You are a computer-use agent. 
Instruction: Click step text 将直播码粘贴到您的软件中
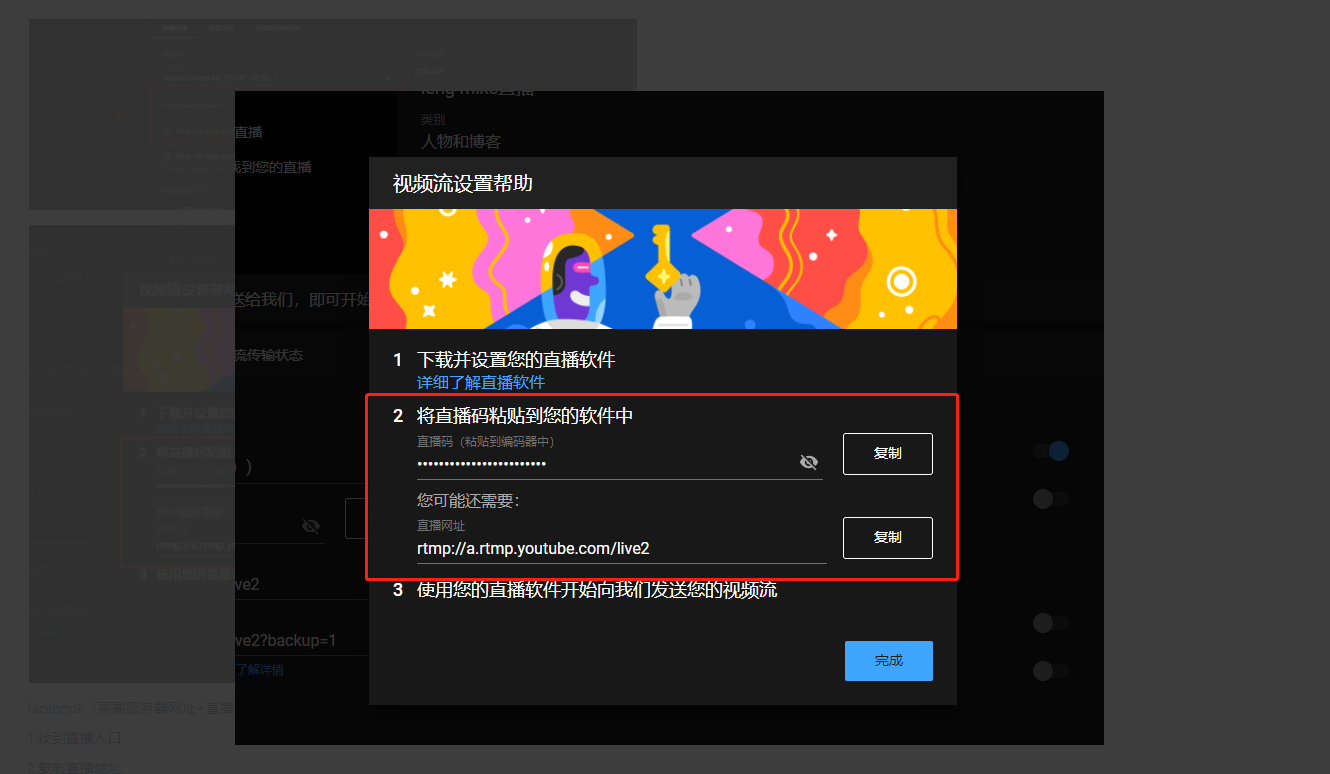525,416
